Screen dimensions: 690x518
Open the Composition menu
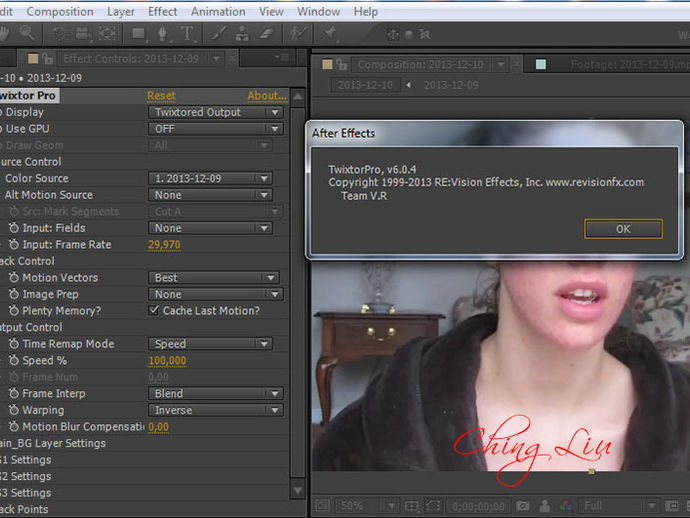[x=60, y=11]
